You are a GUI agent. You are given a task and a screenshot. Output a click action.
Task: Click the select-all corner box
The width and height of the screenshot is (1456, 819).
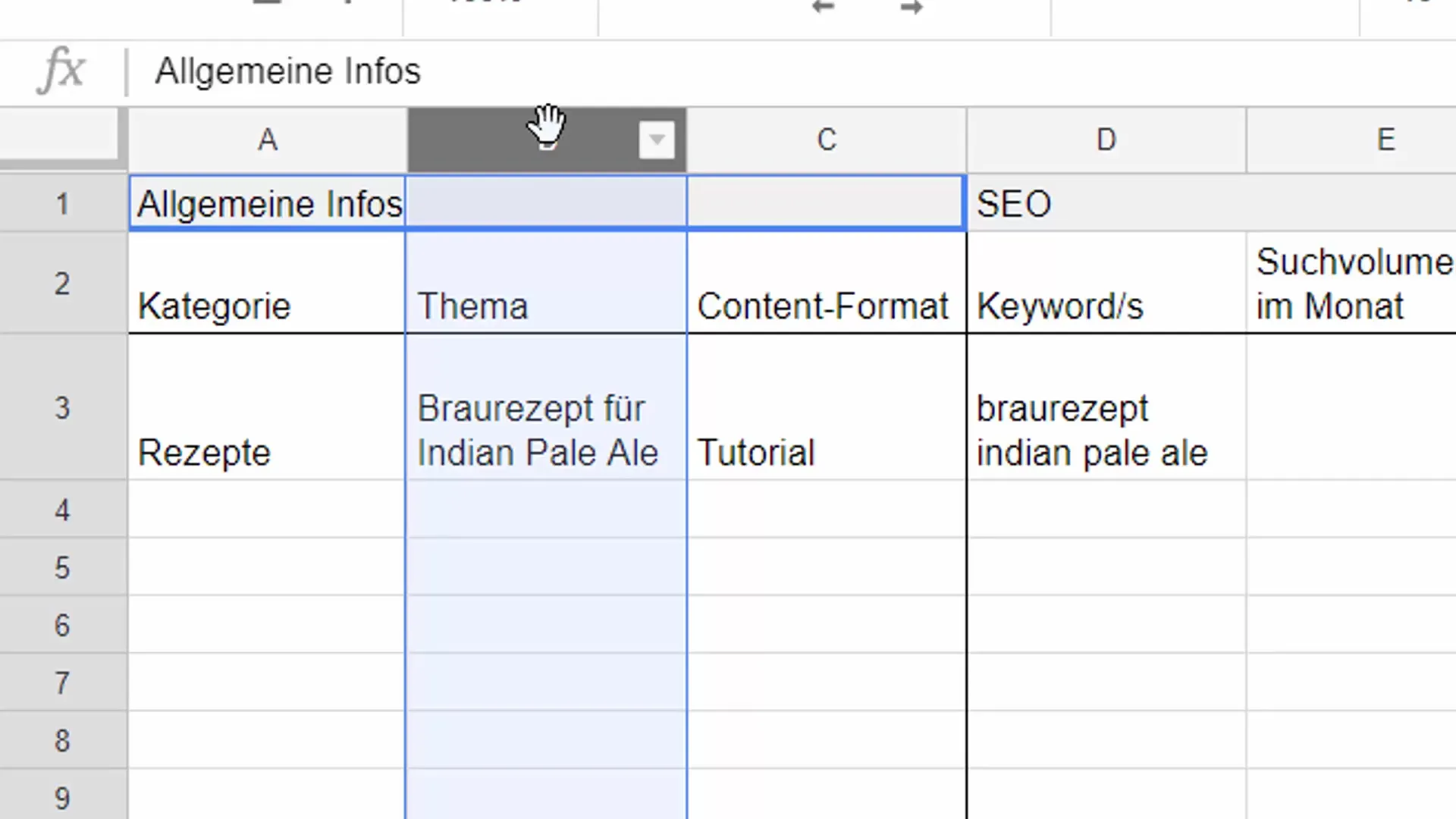click(59, 135)
